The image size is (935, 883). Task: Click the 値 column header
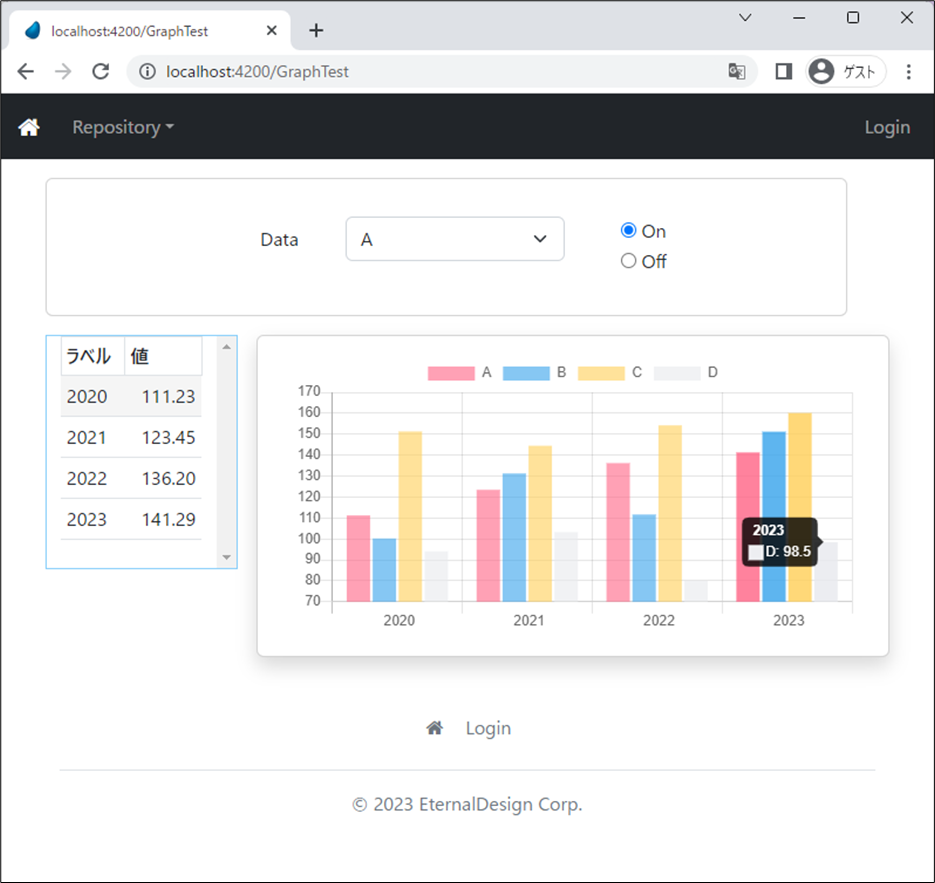pyautogui.click(x=163, y=356)
